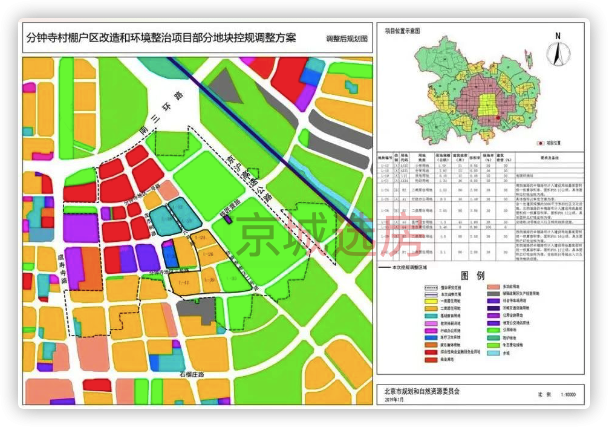Click the 1:10000 scale value
Screen dimensions: 608x427
tap(568, 394)
